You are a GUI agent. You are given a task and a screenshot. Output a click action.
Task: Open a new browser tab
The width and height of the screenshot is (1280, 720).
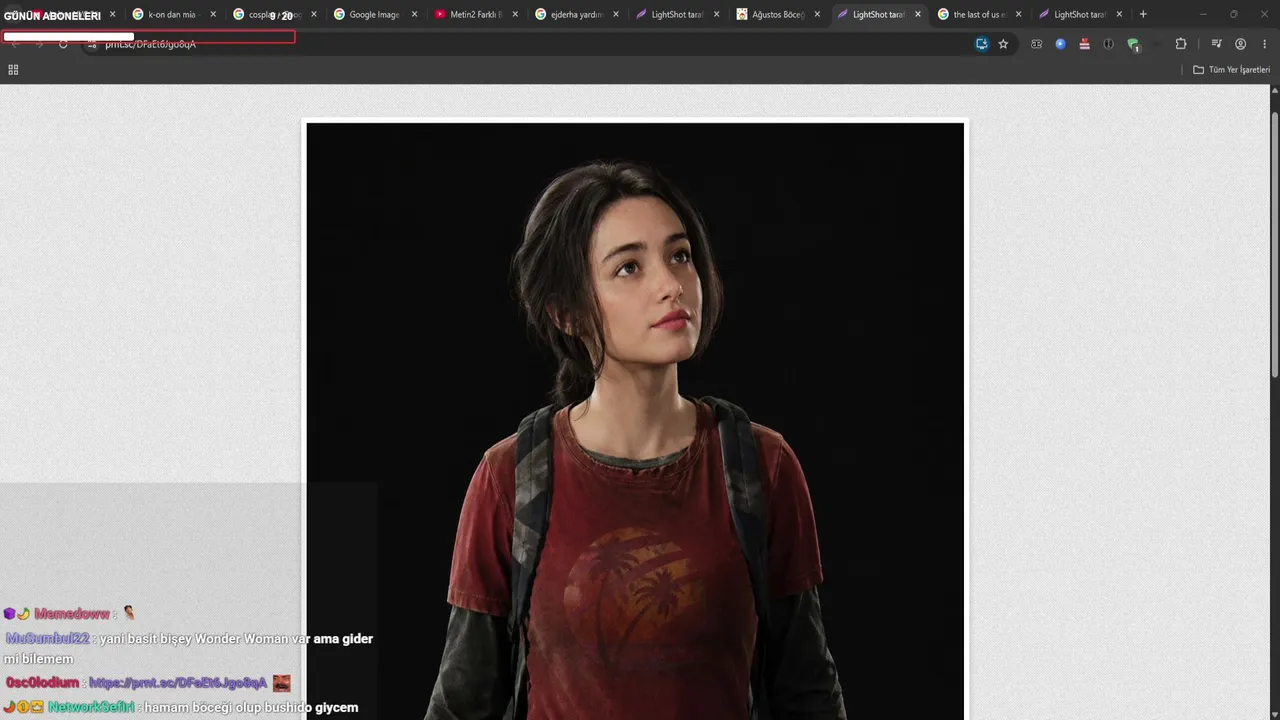click(x=1143, y=15)
